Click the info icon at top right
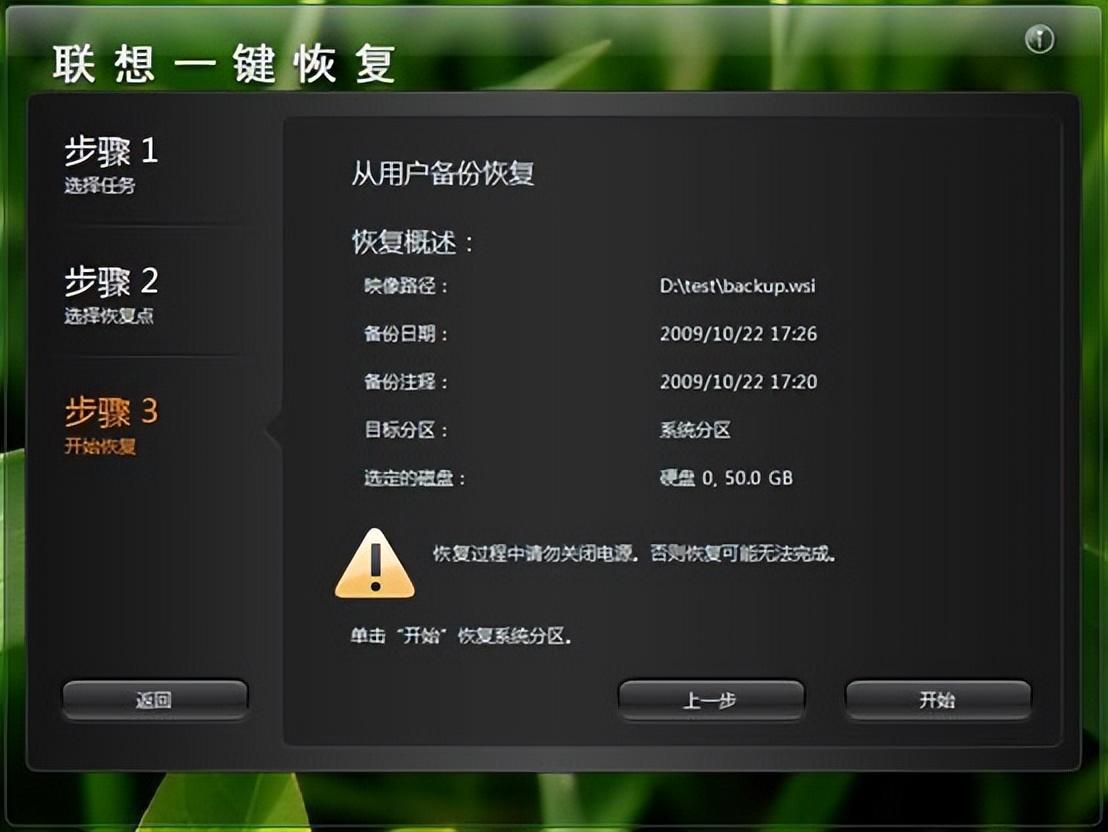The image size is (1108, 832). (1039, 39)
